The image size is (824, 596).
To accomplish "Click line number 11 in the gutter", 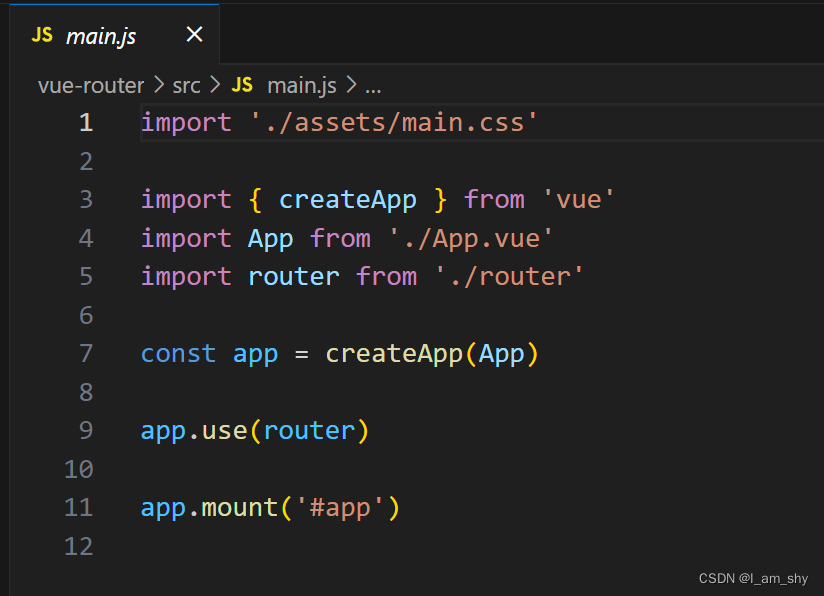I will point(79,508).
